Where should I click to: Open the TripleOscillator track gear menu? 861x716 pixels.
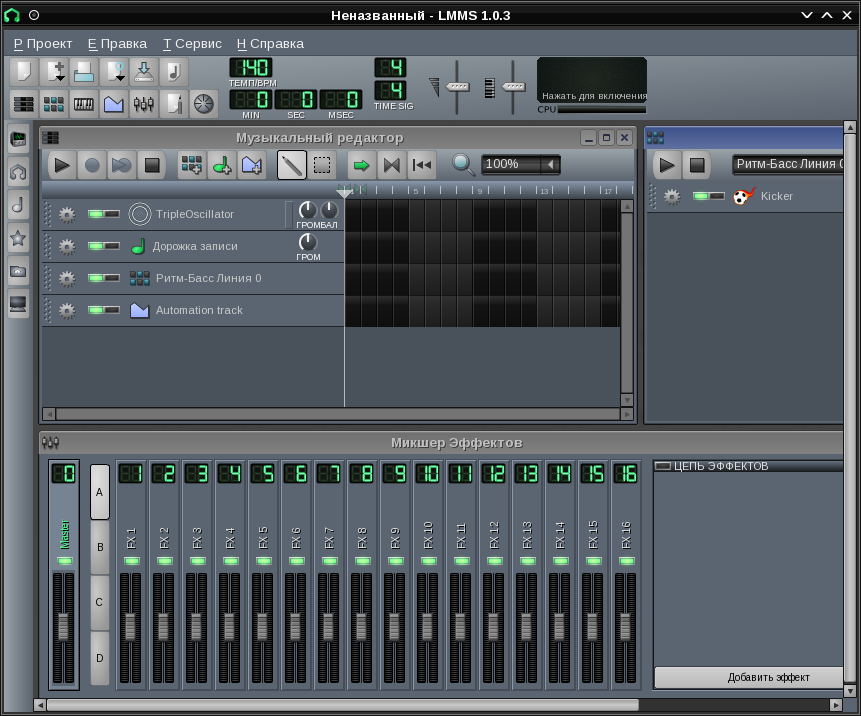coord(67,214)
